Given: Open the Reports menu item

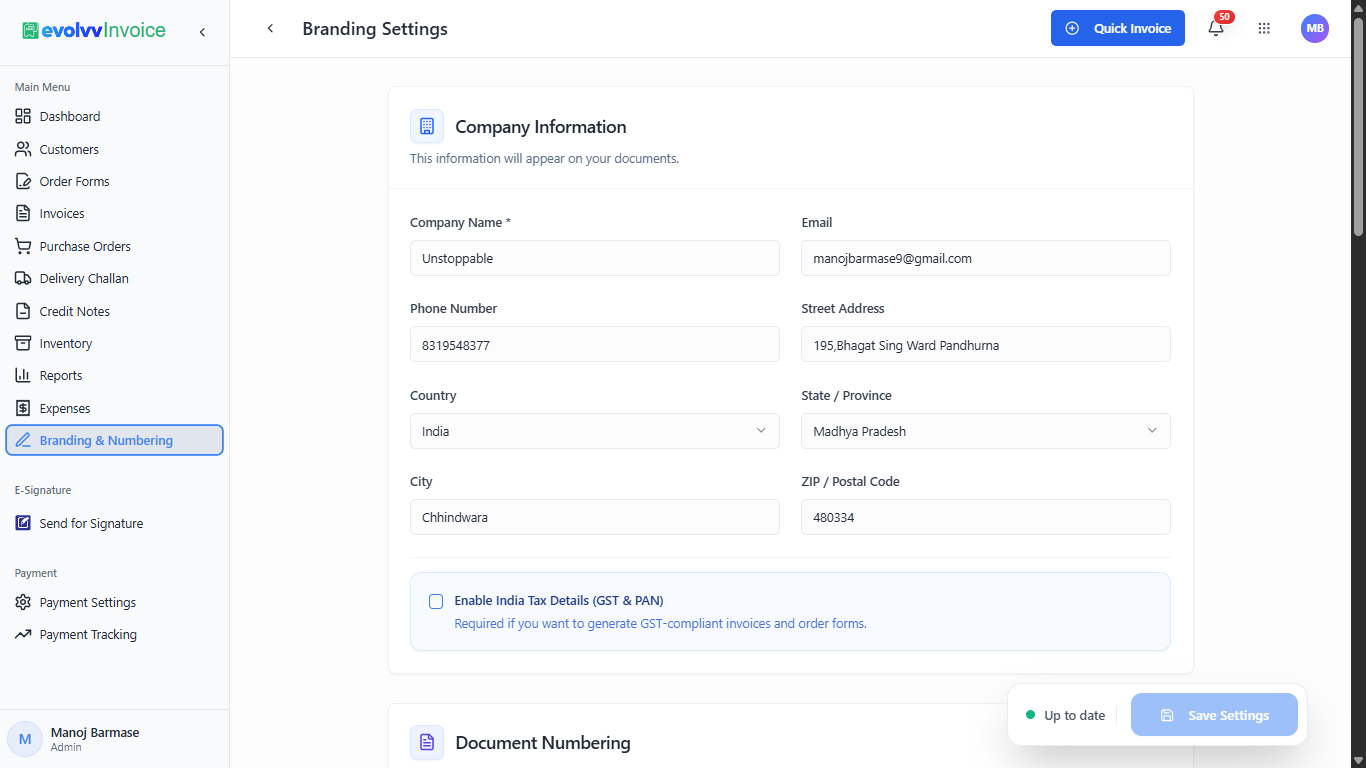Looking at the screenshot, I should [x=114, y=375].
